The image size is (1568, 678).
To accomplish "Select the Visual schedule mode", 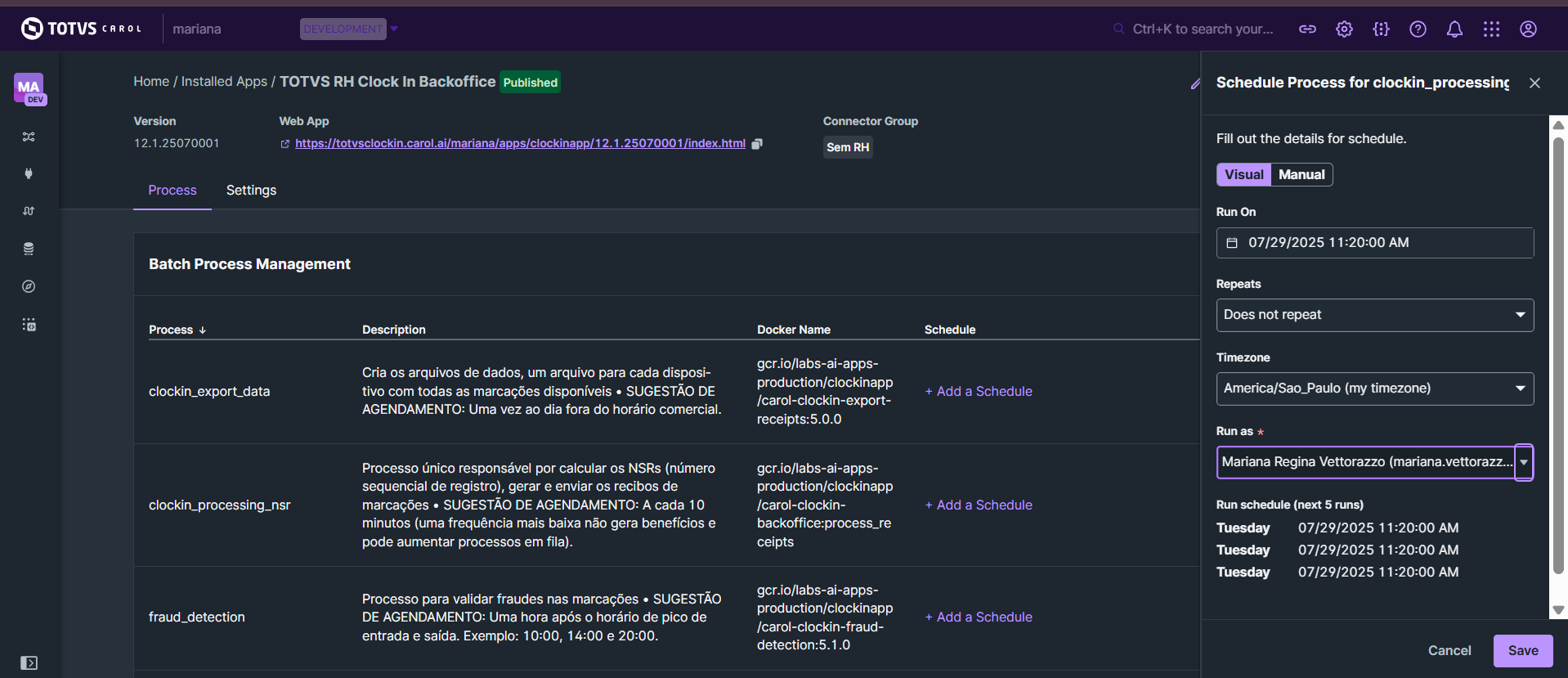I will coord(1243,174).
